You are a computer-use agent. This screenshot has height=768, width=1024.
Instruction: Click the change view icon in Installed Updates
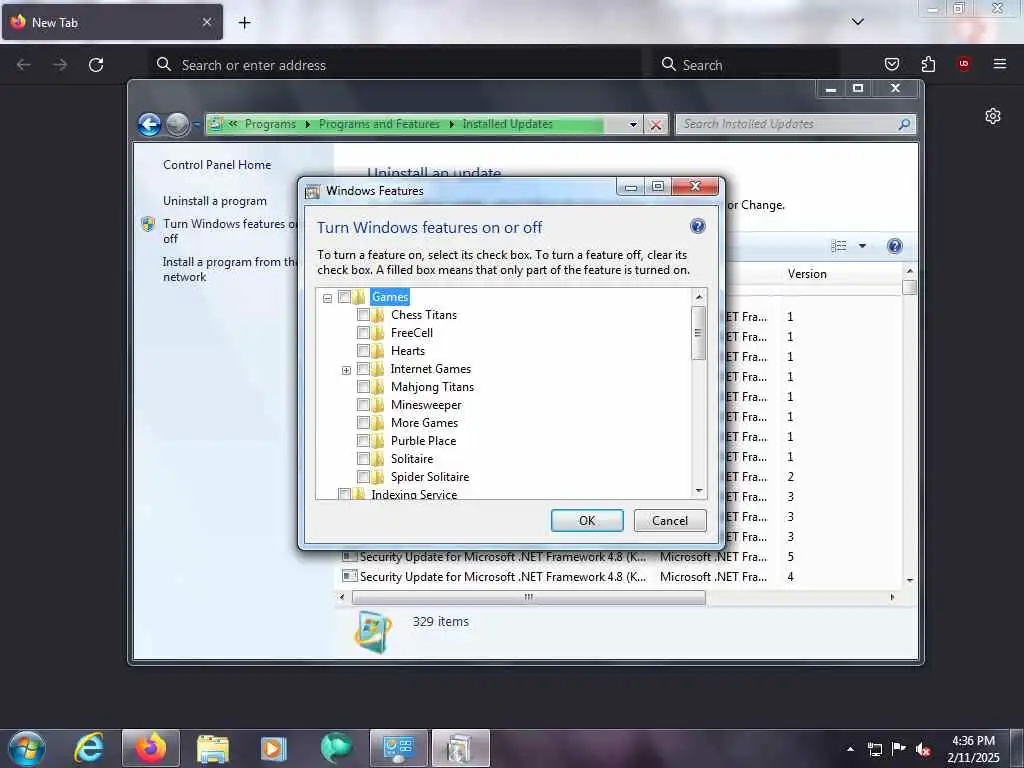pyautogui.click(x=839, y=246)
